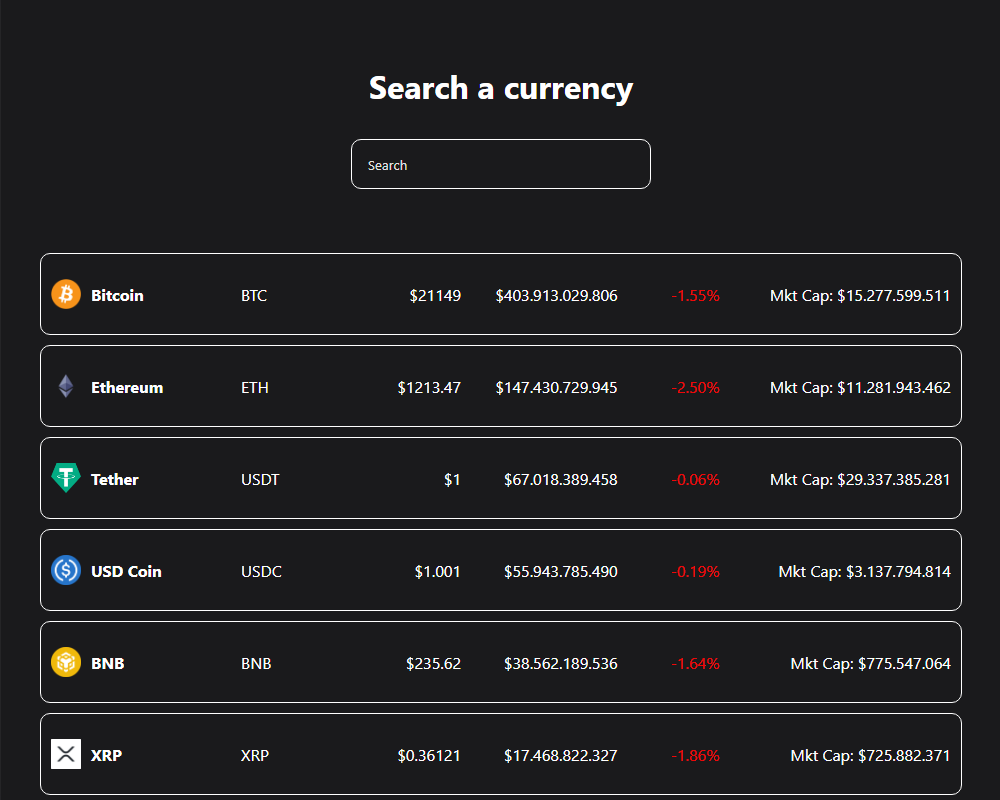Click the BTC ticker symbol

click(x=254, y=295)
